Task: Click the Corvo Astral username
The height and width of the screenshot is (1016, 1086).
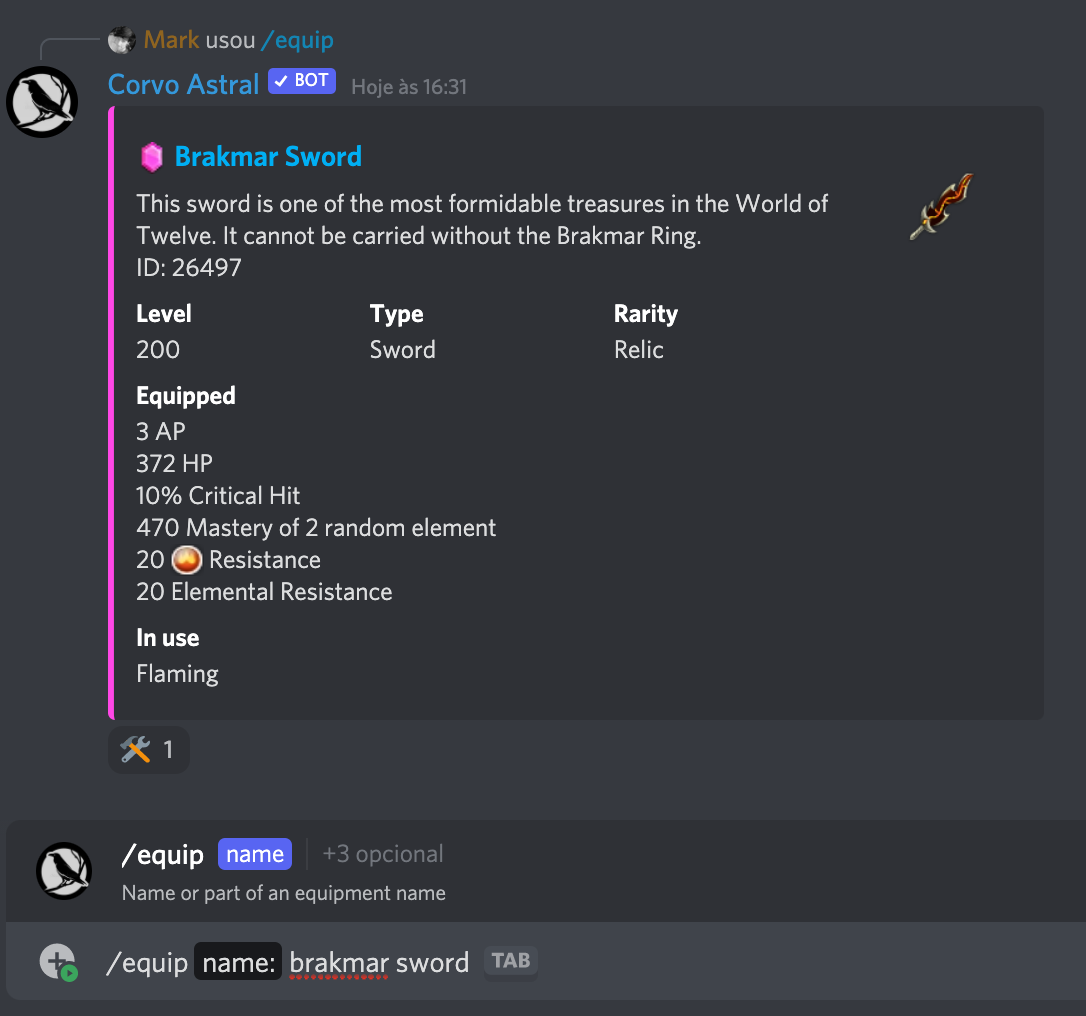Action: click(184, 84)
